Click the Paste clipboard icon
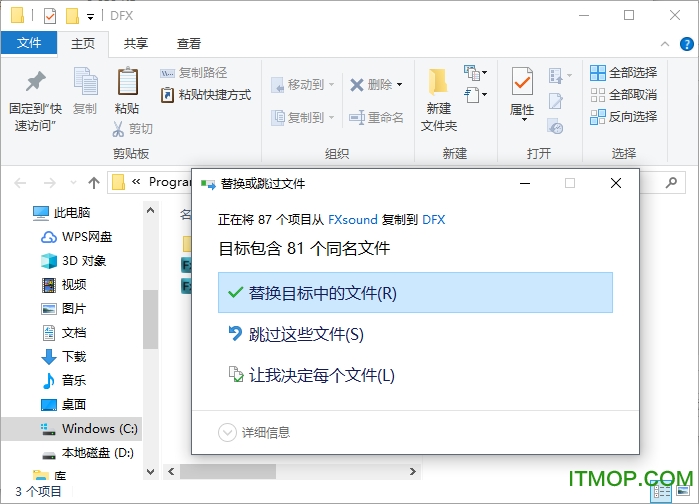This screenshot has width=699, height=504. (127, 81)
